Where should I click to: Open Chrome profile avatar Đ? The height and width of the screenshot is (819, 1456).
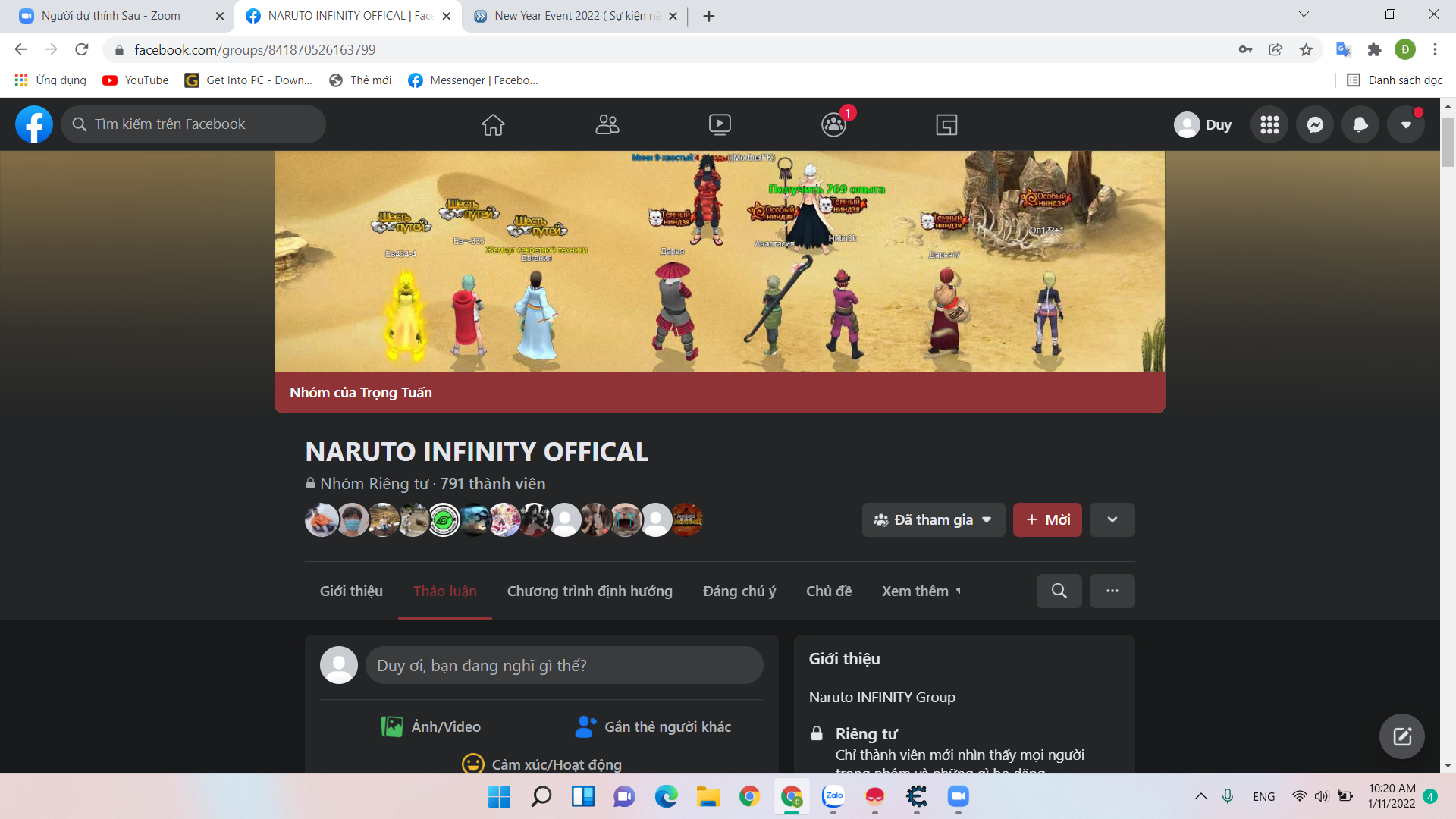pyautogui.click(x=1405, y=49)
